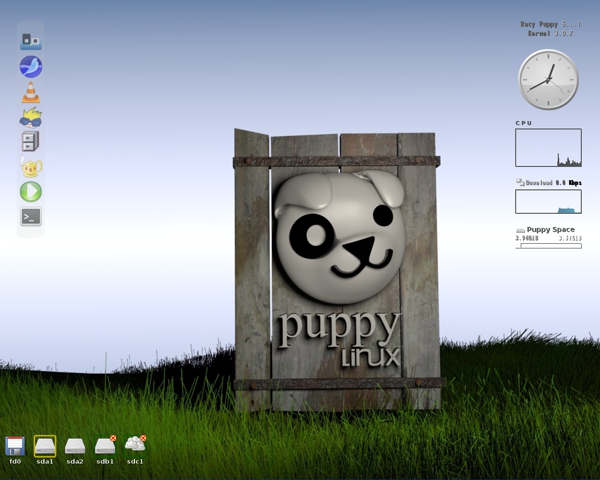Open the terminal console icon
Viewport: 600px width, 480px height.
click(x=31, y=217)
